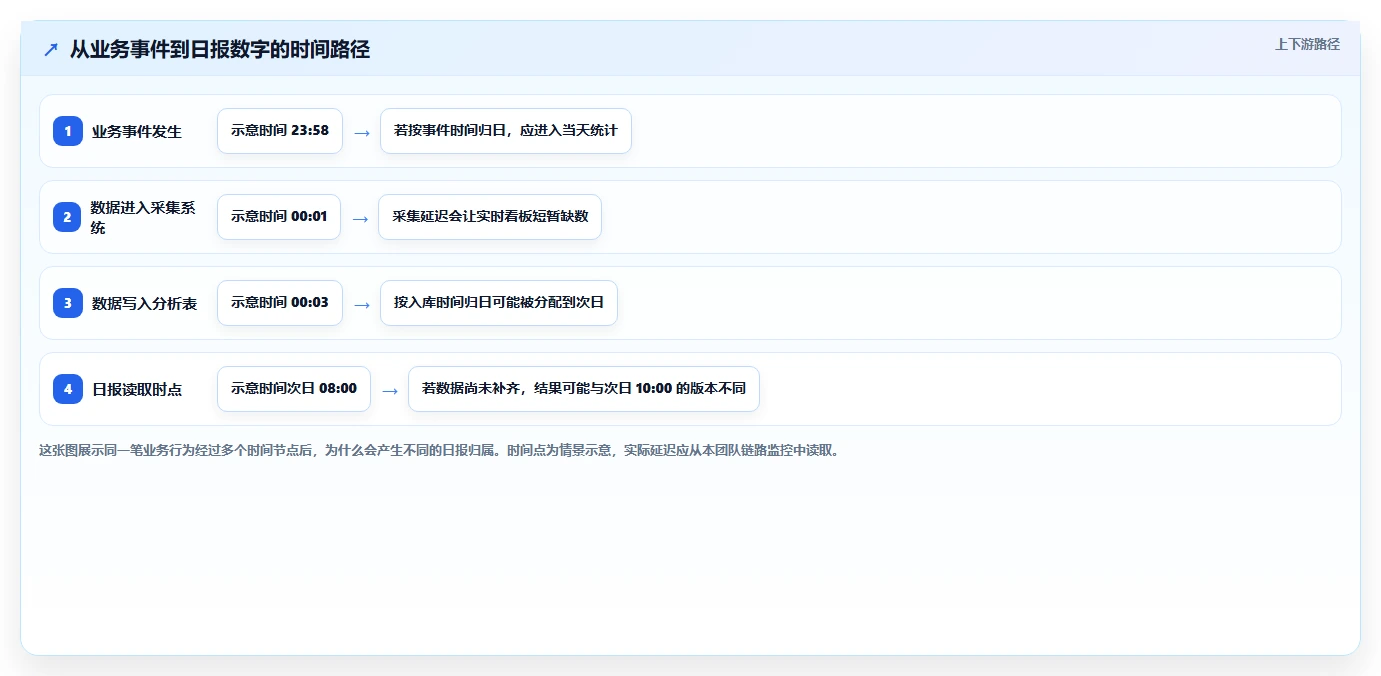This screenshot has width=1381, height=676.
Task: Click the step 3 number badge
Action: tap(68, 303)
